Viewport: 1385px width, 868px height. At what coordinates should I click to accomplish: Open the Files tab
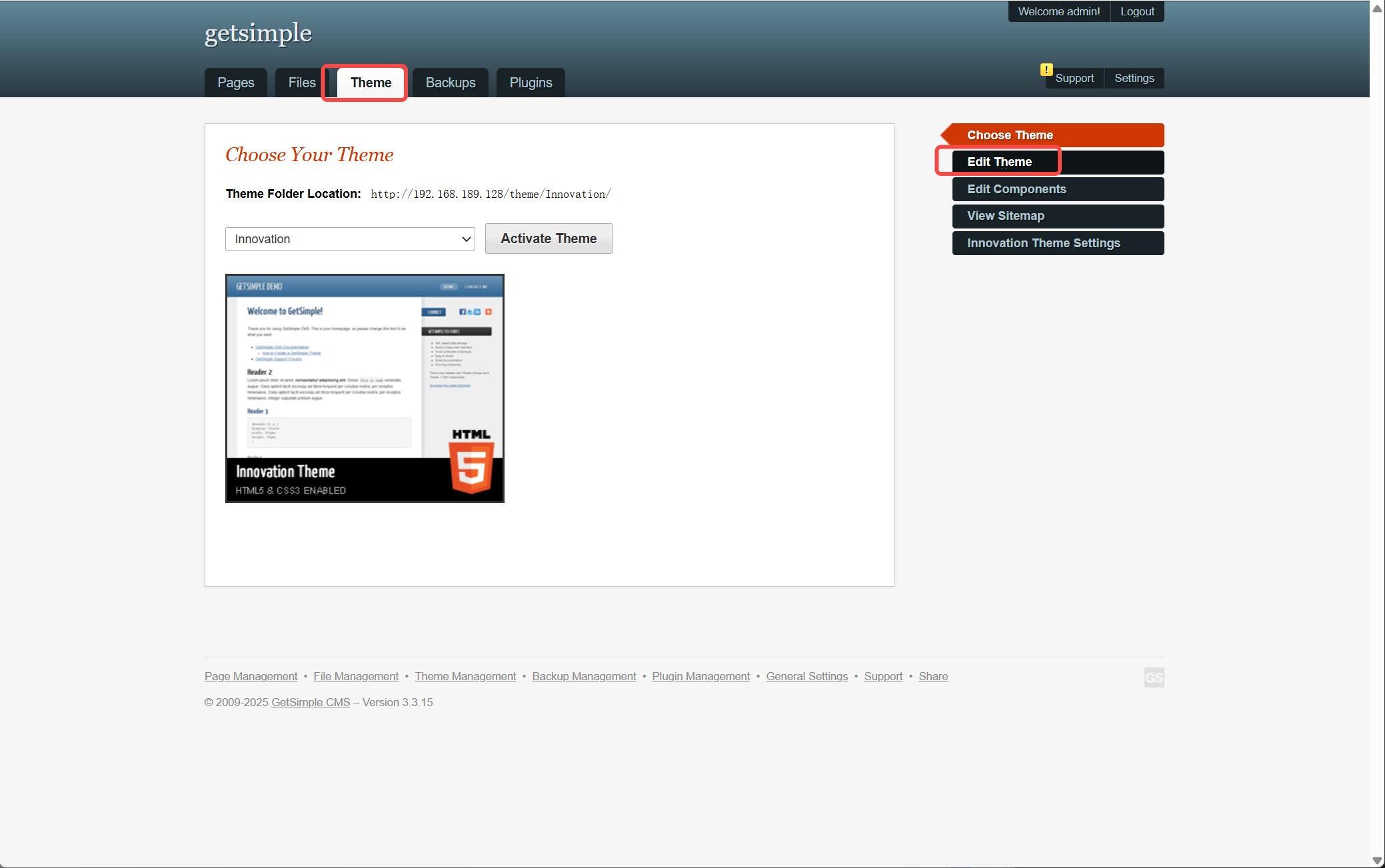(x=301, y=83)
